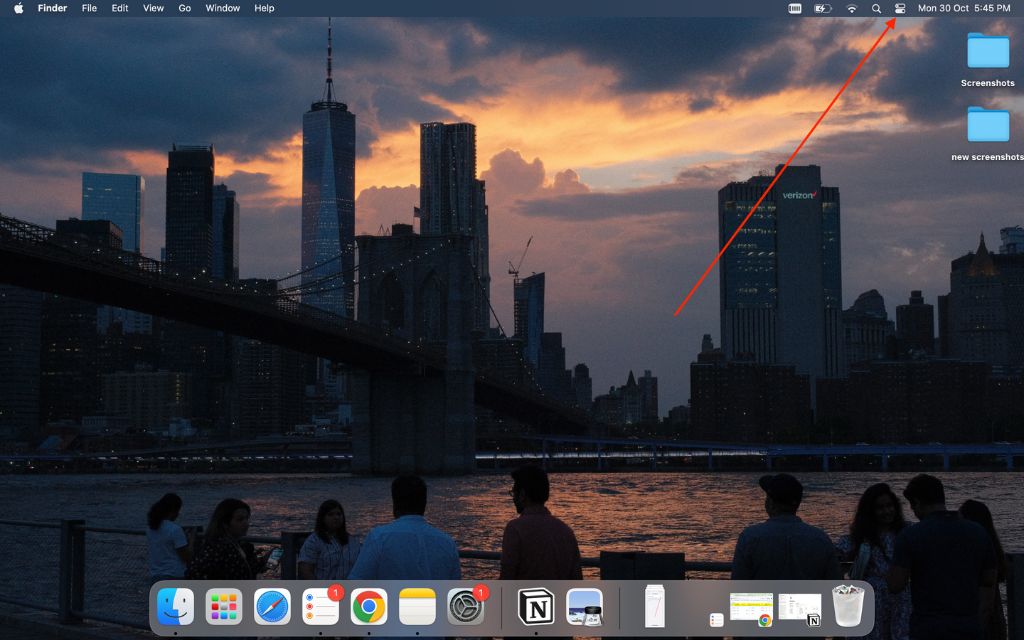
Task: Open Spotlight search magnifier
Action: tap(876, 8)
